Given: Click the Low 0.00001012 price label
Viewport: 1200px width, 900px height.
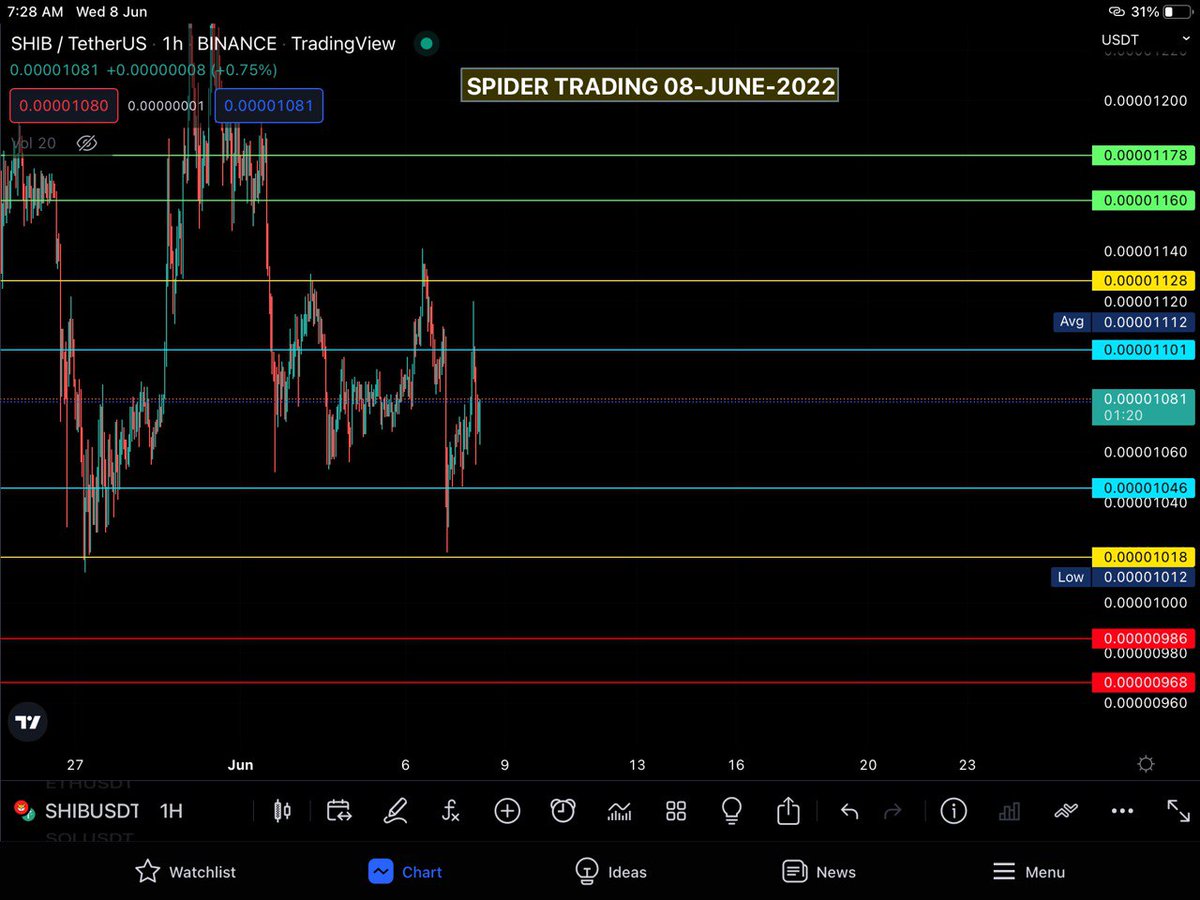Looking at the screenshot, I should click(1123, 577).
